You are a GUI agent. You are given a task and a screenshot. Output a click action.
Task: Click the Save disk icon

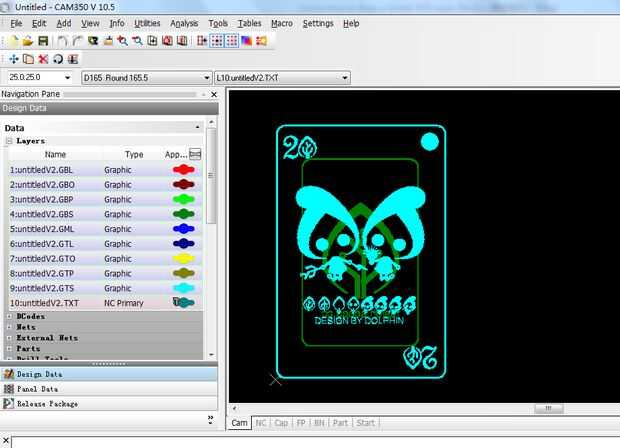click(43, 41)
